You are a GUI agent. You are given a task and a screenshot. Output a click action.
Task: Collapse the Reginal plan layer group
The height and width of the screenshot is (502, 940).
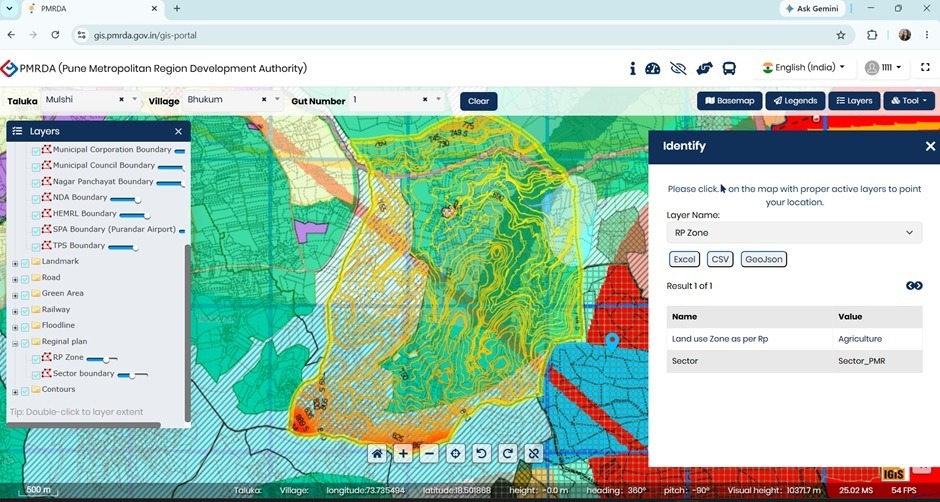[15, 343]
